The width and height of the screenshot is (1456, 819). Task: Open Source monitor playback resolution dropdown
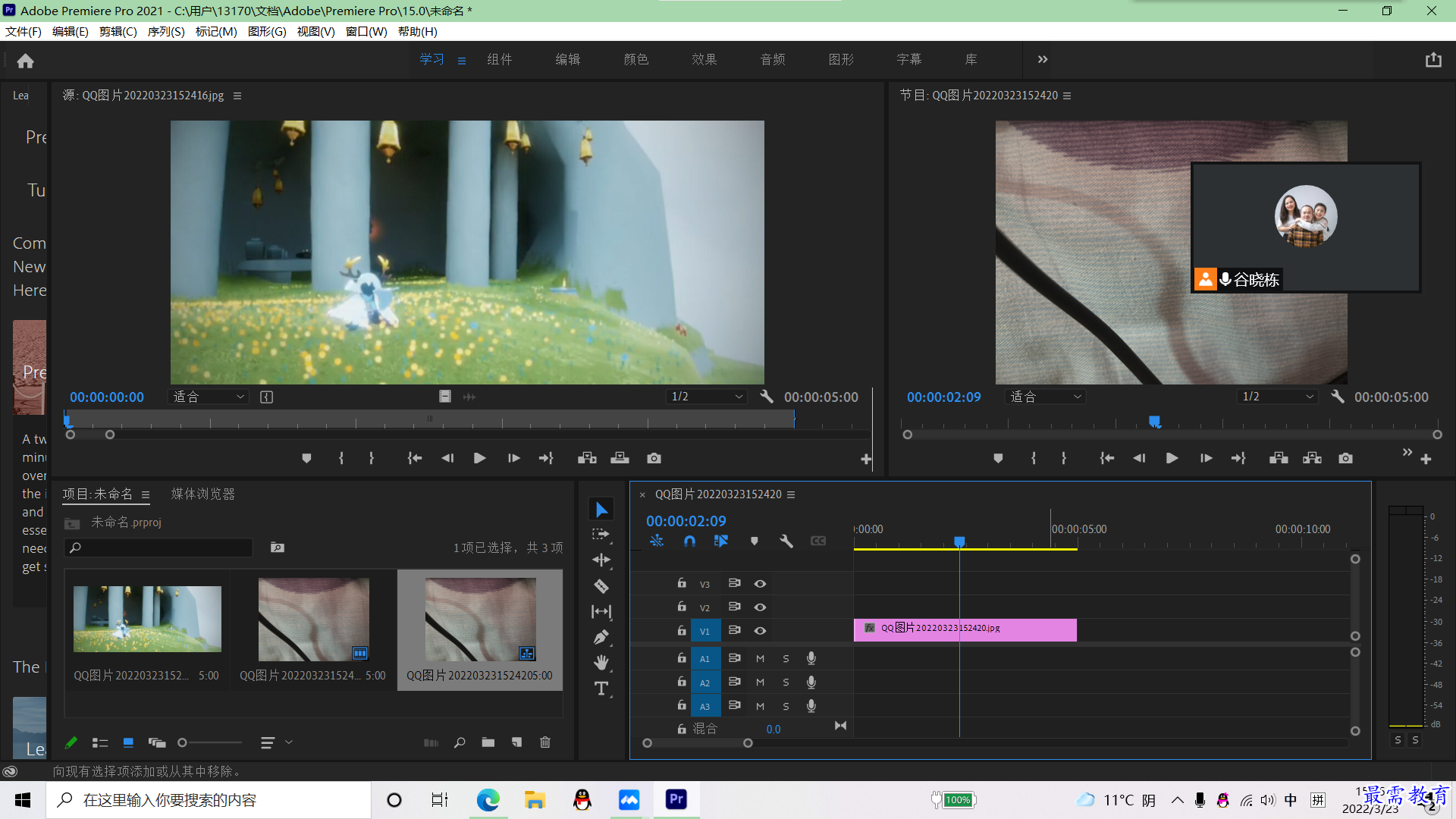(706, 397)
